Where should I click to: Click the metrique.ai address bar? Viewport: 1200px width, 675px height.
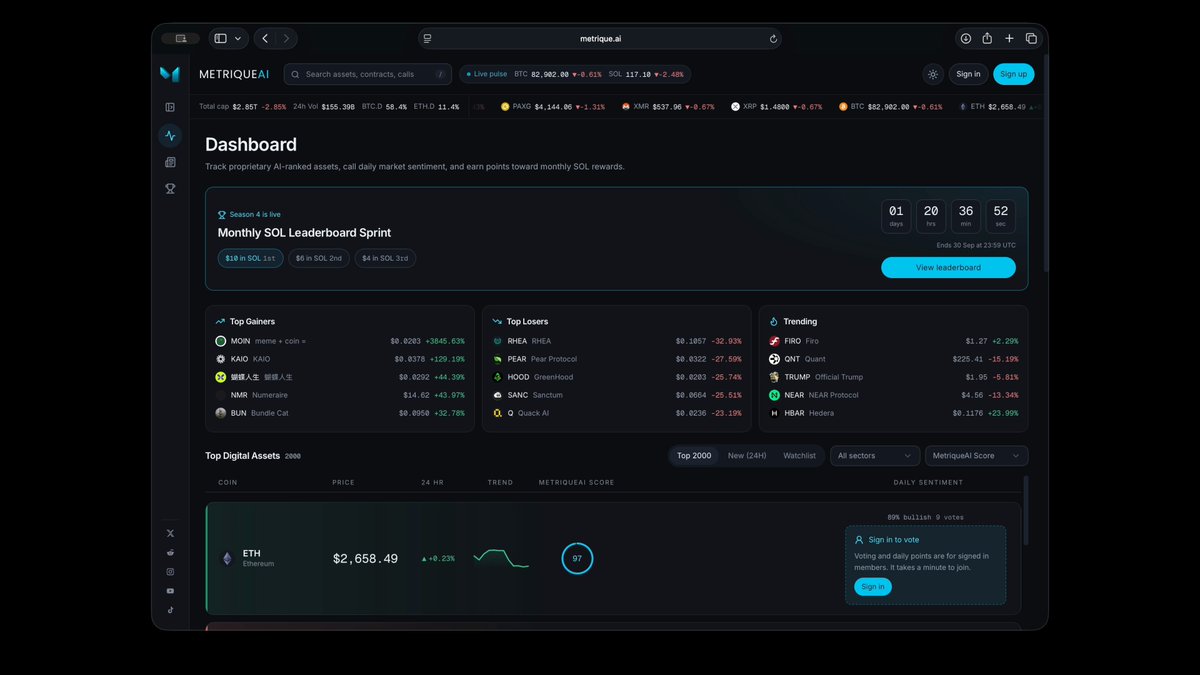click(600, 39)
